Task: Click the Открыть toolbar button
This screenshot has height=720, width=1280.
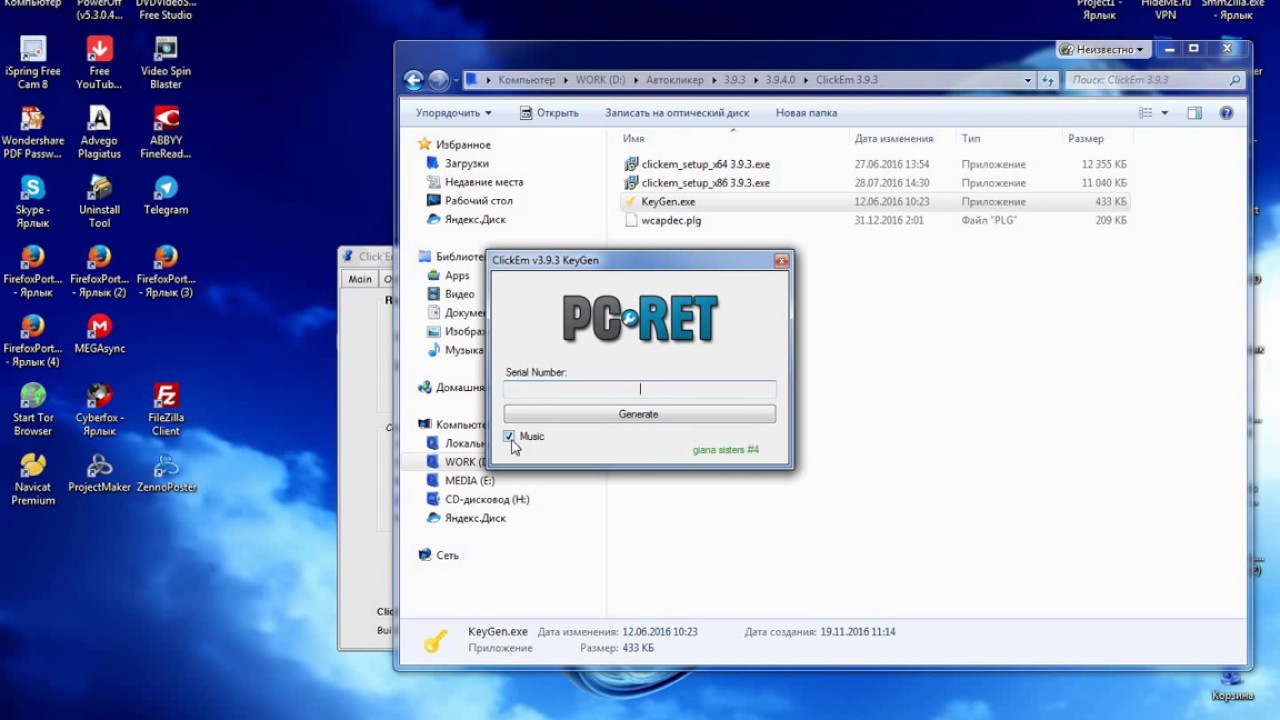Action: (x=549, y=113)
